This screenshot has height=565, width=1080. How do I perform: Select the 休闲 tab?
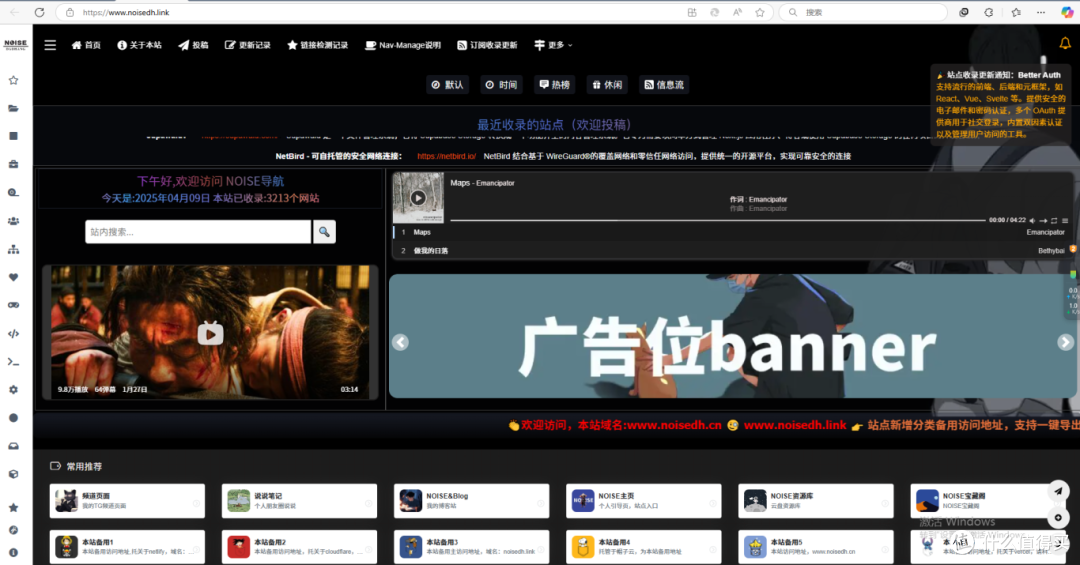(x=607, y=85)
